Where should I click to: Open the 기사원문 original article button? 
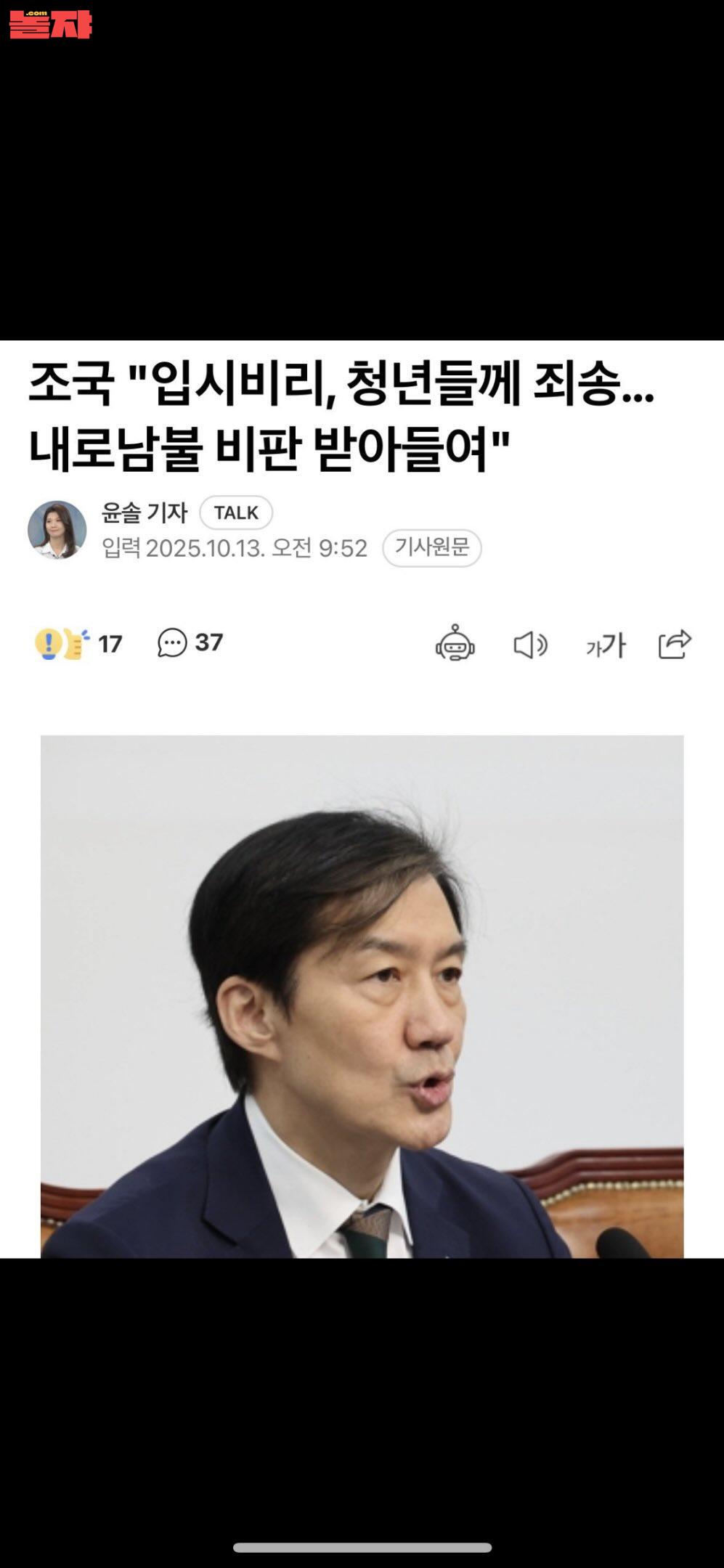point(432,547)
